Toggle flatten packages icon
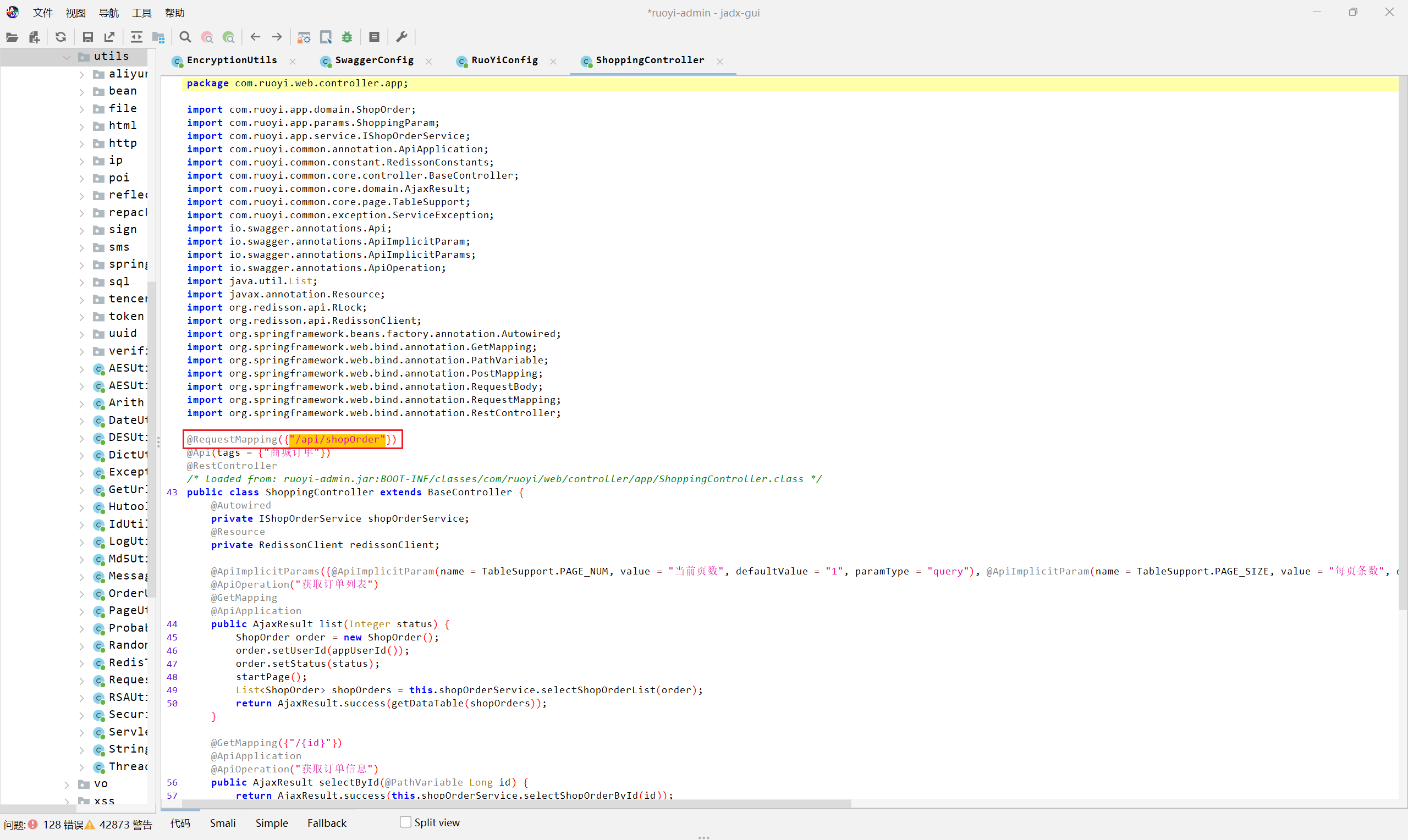Viewport: 1408px width, 840px height. click(x=158, y=37)
